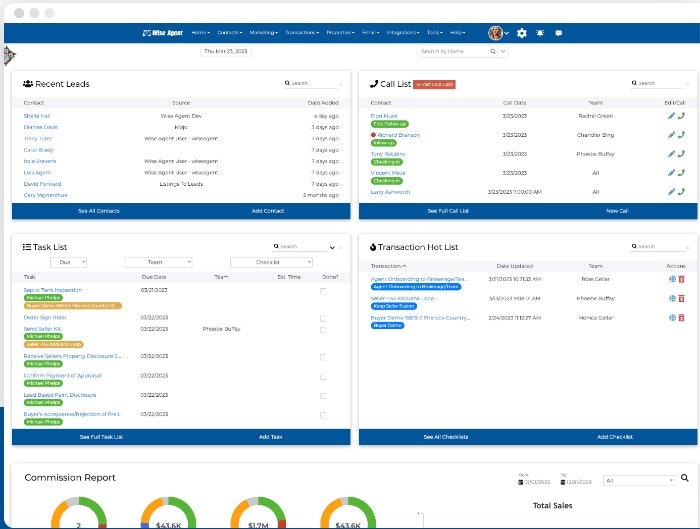Click the notifications bug icon in header

pos(540,33)
